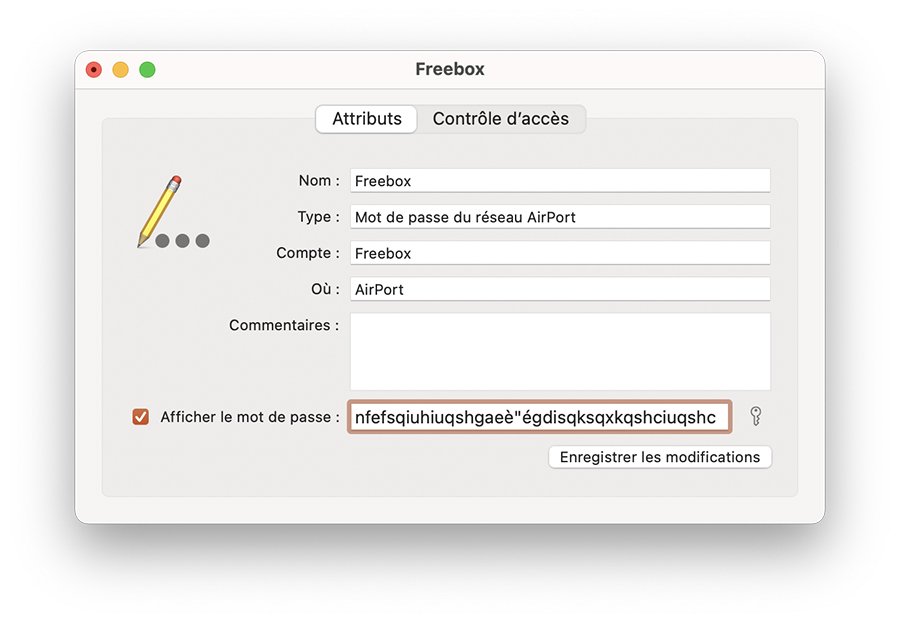Viewport: 900px width, 623px height.
Task: Select the Type field text
Action: click(559, 216)
